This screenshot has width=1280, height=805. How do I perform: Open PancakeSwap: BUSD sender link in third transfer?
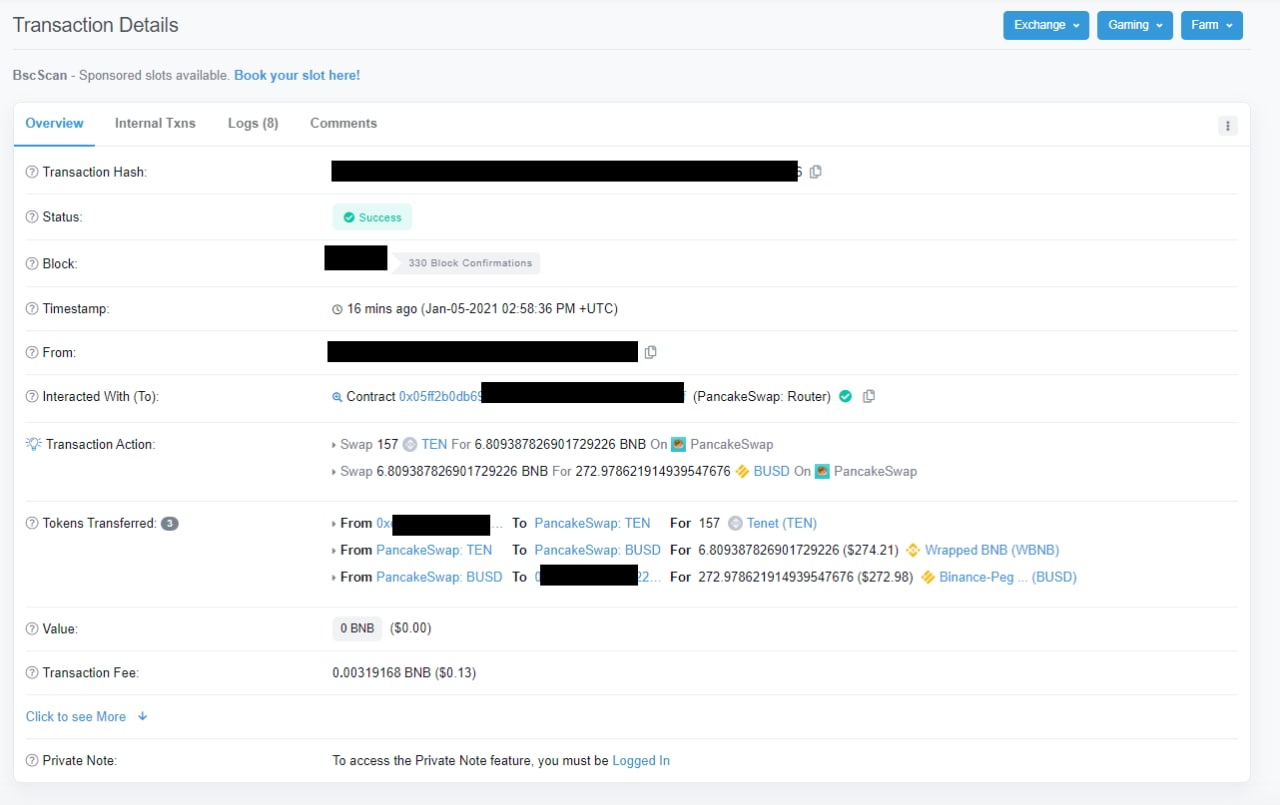pos(439,577)
